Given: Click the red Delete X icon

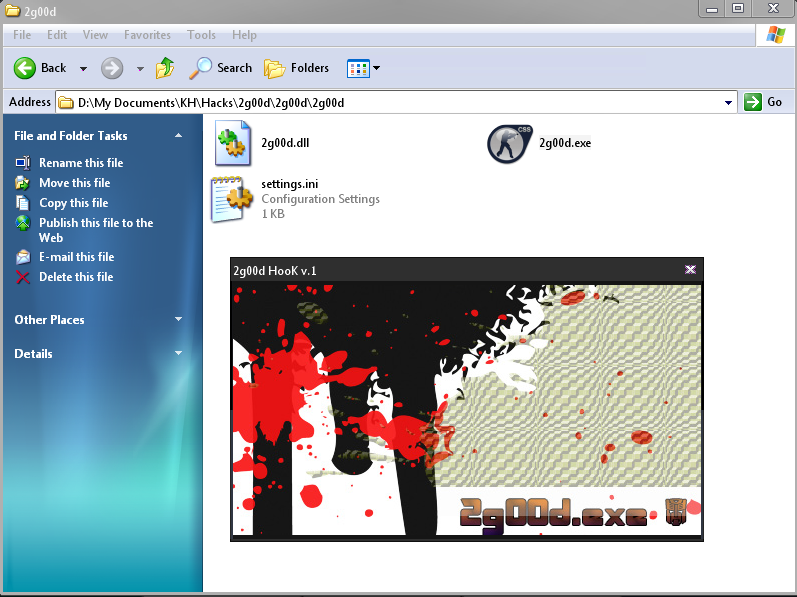Looking at the screenshot, I should click(x=23, y=277).
